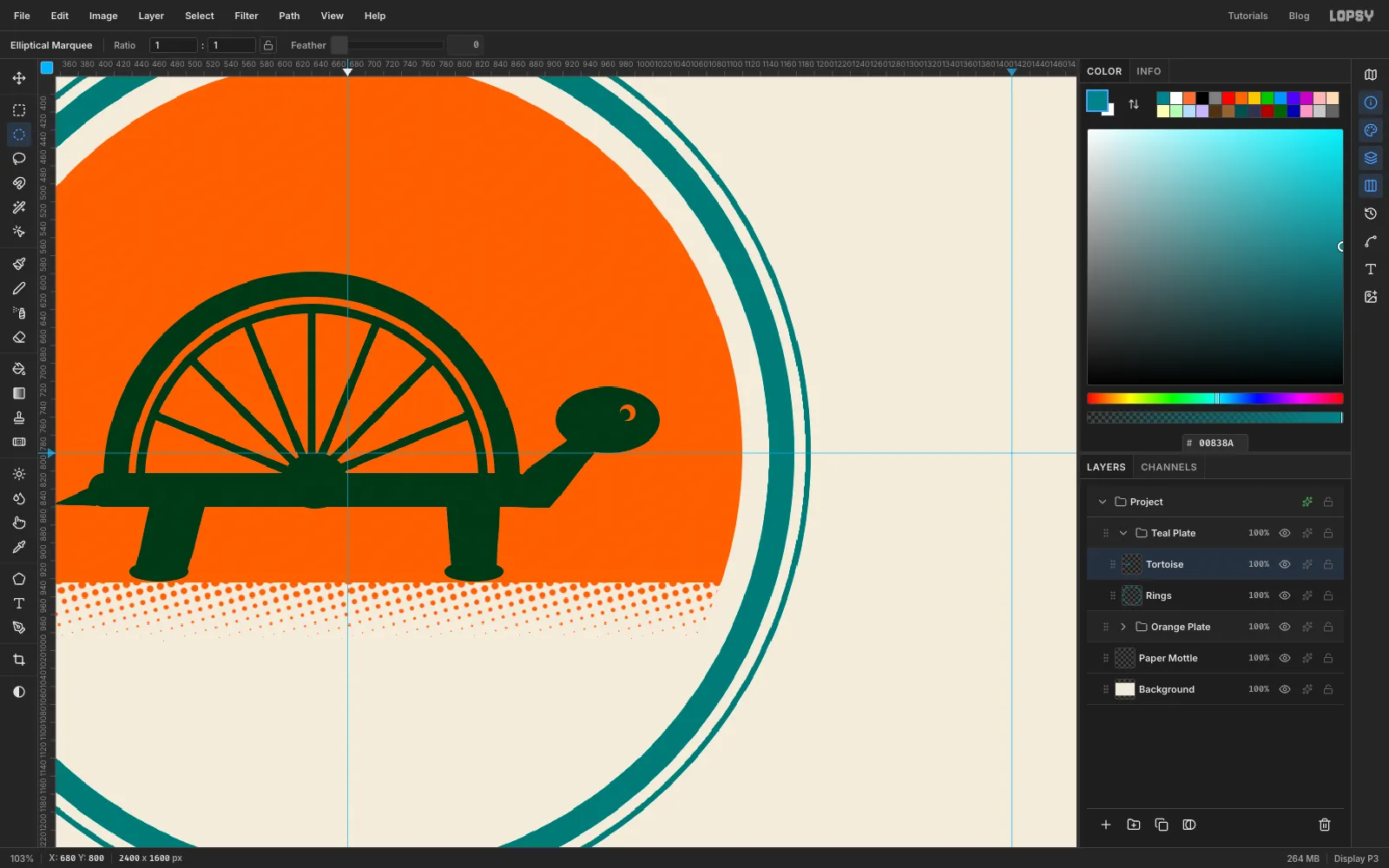Select the Lasso tool

coord(19,159)
